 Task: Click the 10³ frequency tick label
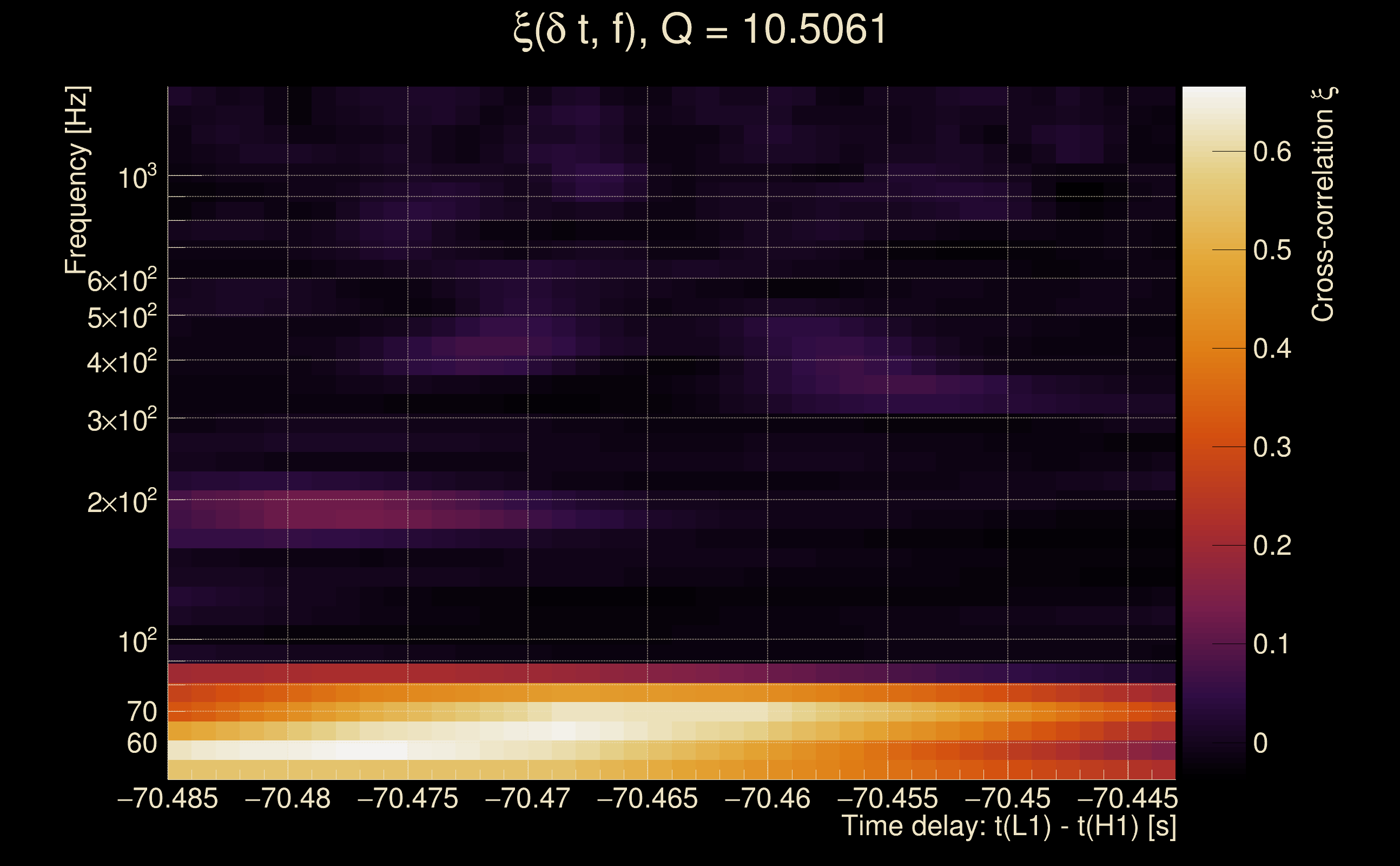tap(136, 178)
